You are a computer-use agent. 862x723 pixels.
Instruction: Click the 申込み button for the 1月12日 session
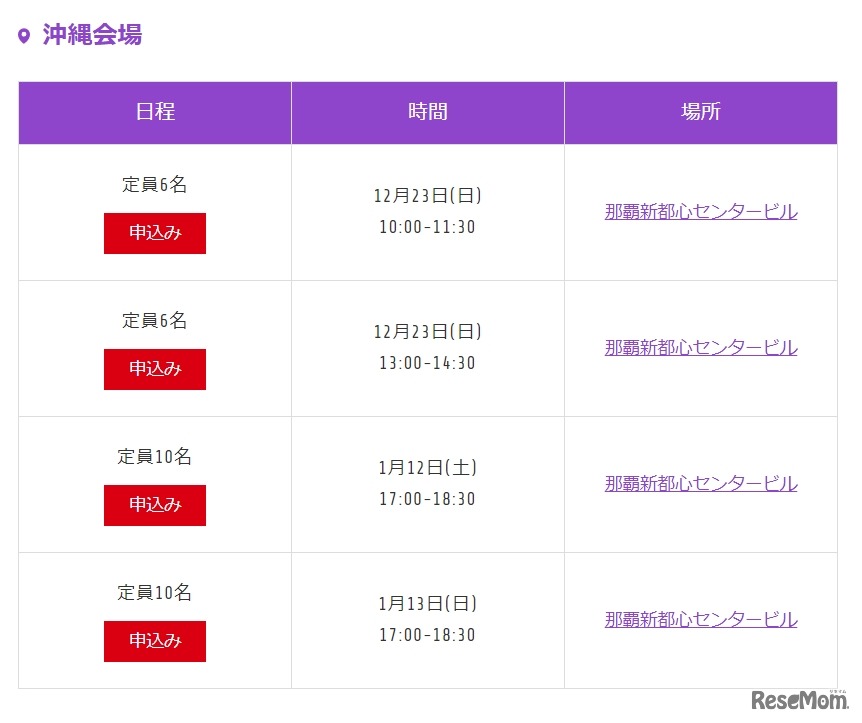coord(154,505)
